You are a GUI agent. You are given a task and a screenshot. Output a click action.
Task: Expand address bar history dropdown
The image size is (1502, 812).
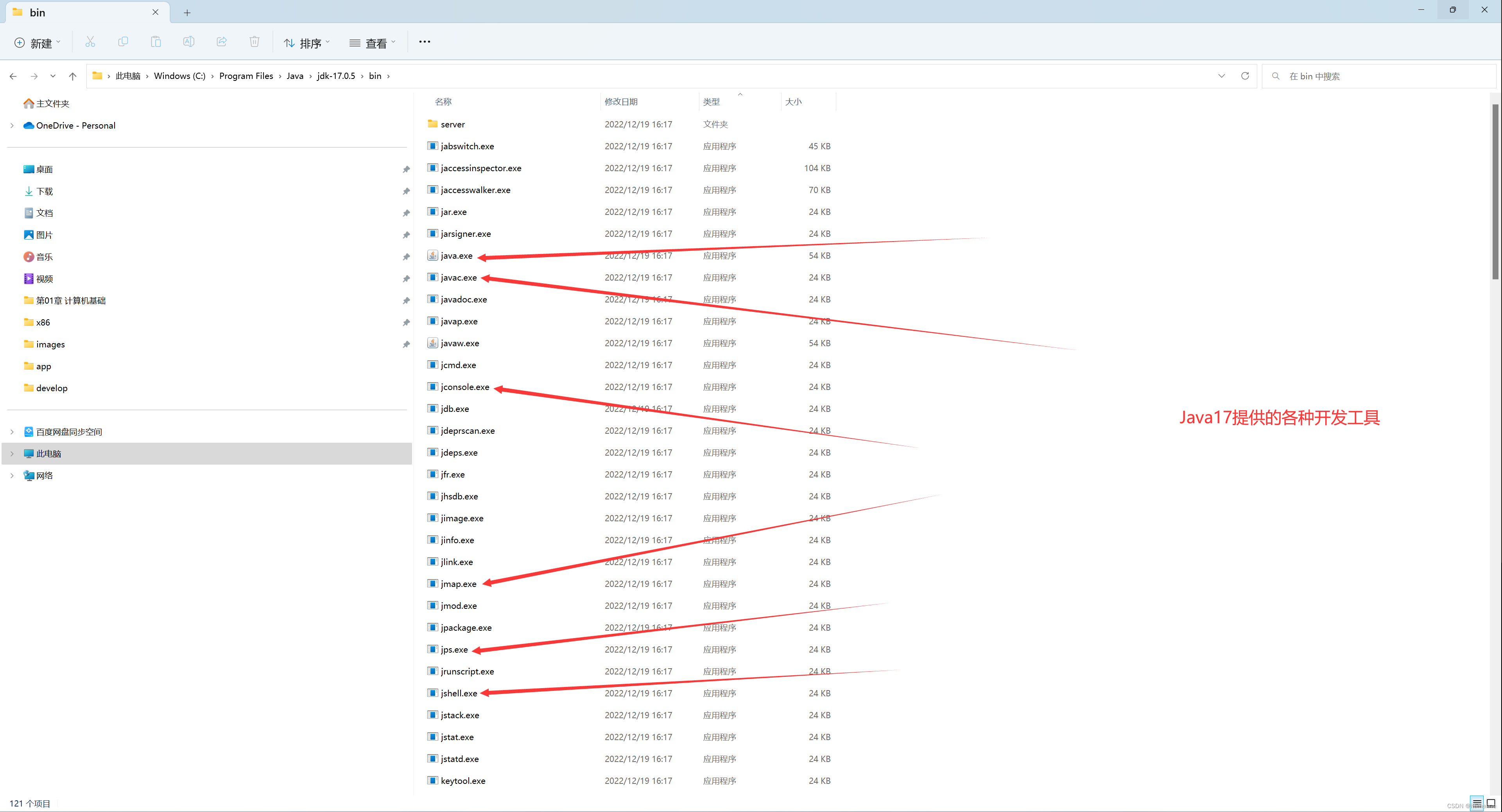point(1222,76)
